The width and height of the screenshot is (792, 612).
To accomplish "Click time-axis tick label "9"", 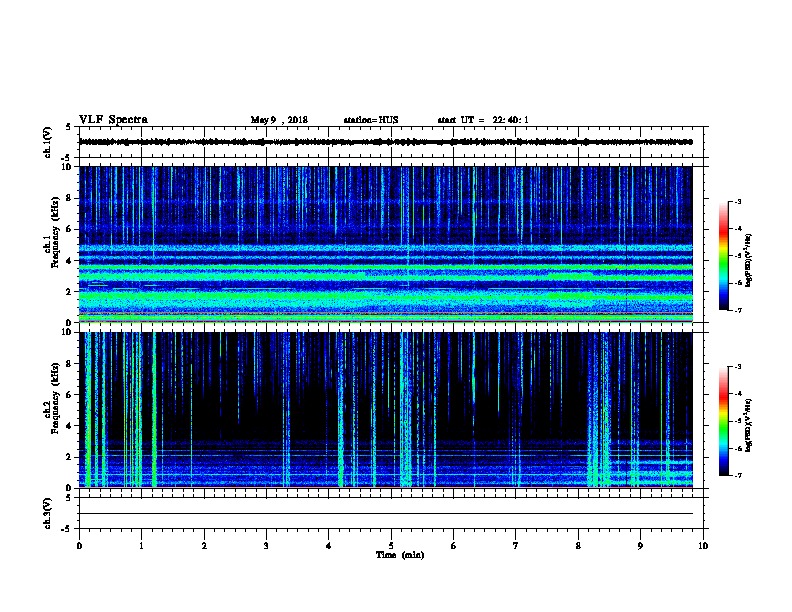I will pos(640,546).
